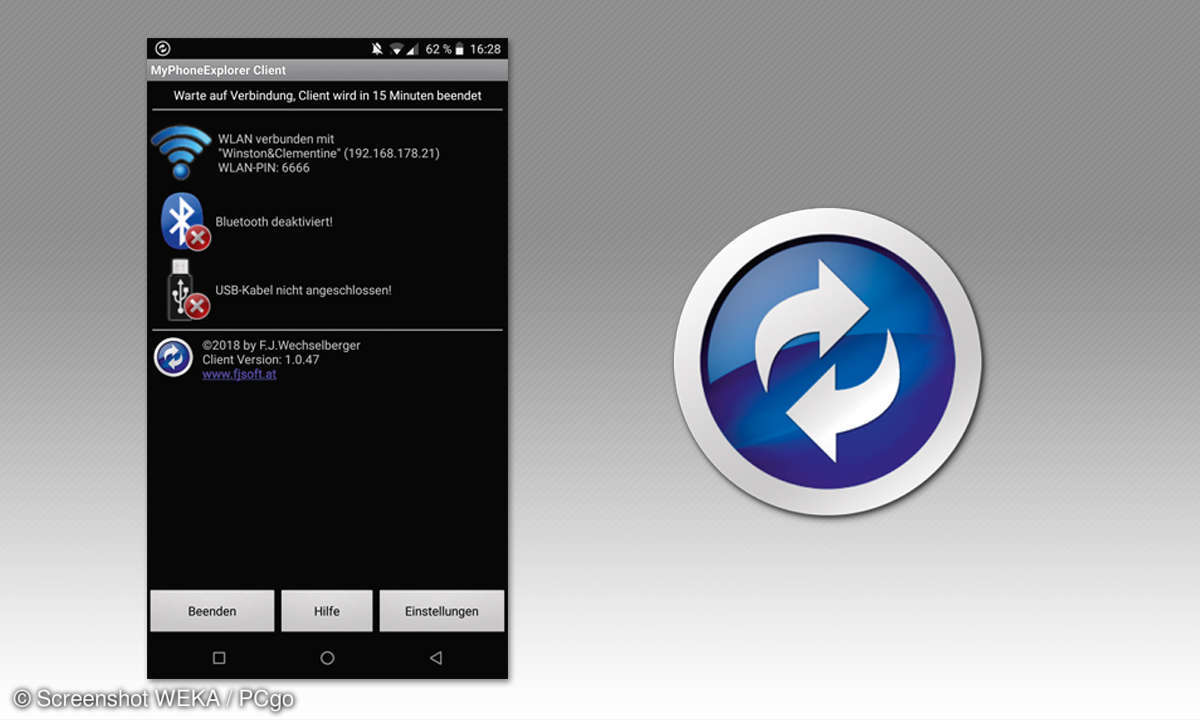Tap the 'Bluetooth deaktiviert!' text
Viewport: 1200px width, 720px height.
[274, 221]
